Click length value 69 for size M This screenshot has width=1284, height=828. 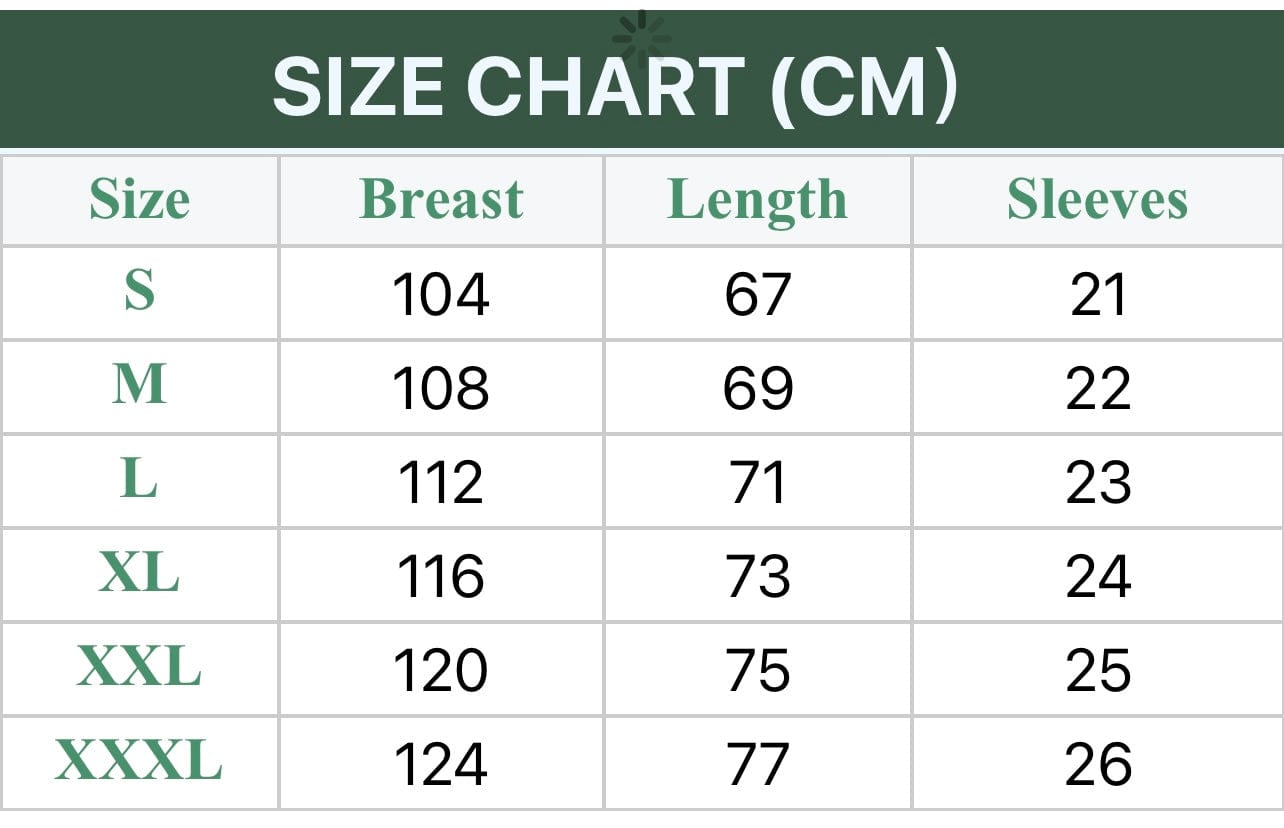click(x=757, y=389)
